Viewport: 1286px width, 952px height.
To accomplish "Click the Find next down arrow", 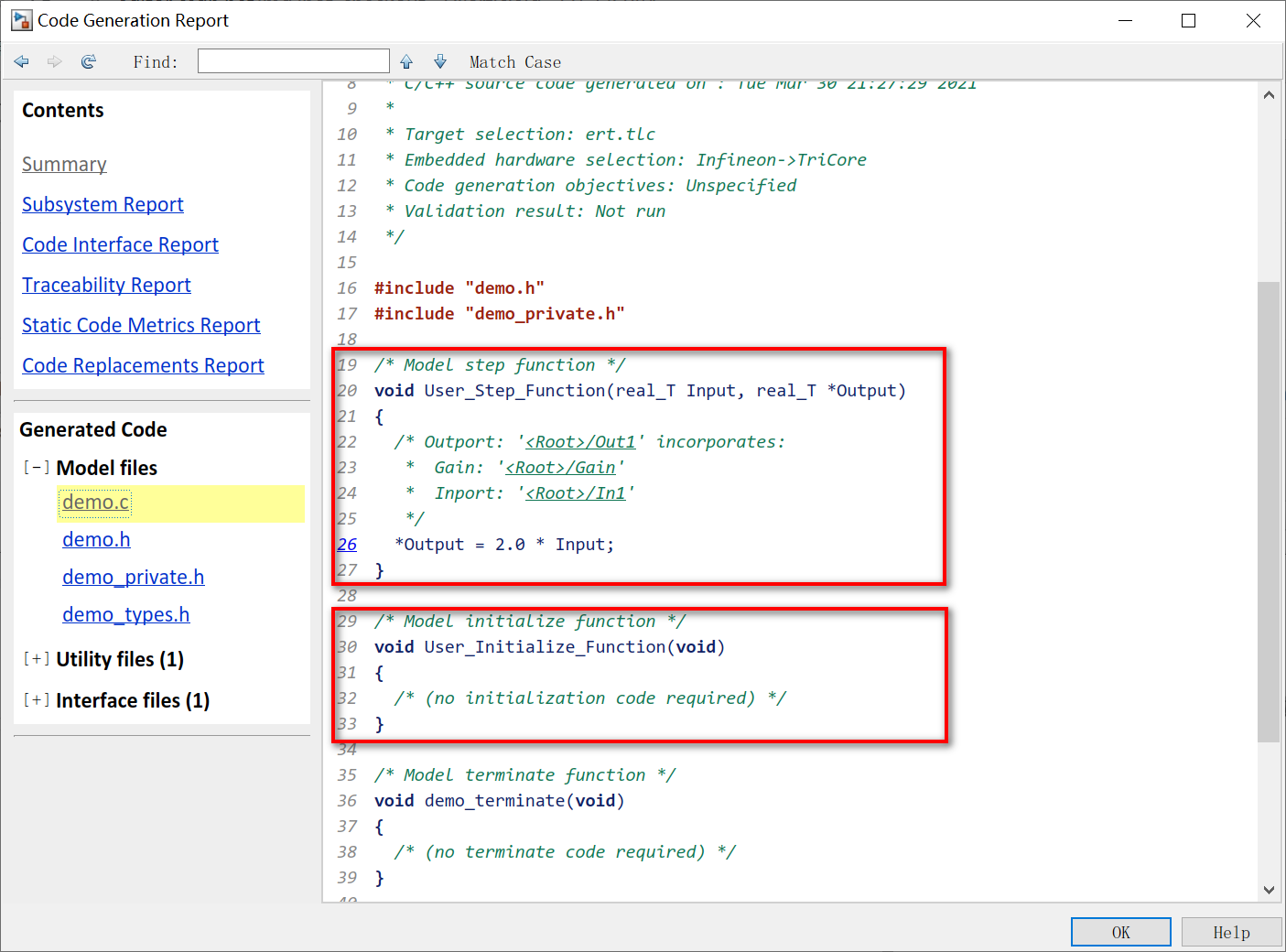I will [440, 61].
